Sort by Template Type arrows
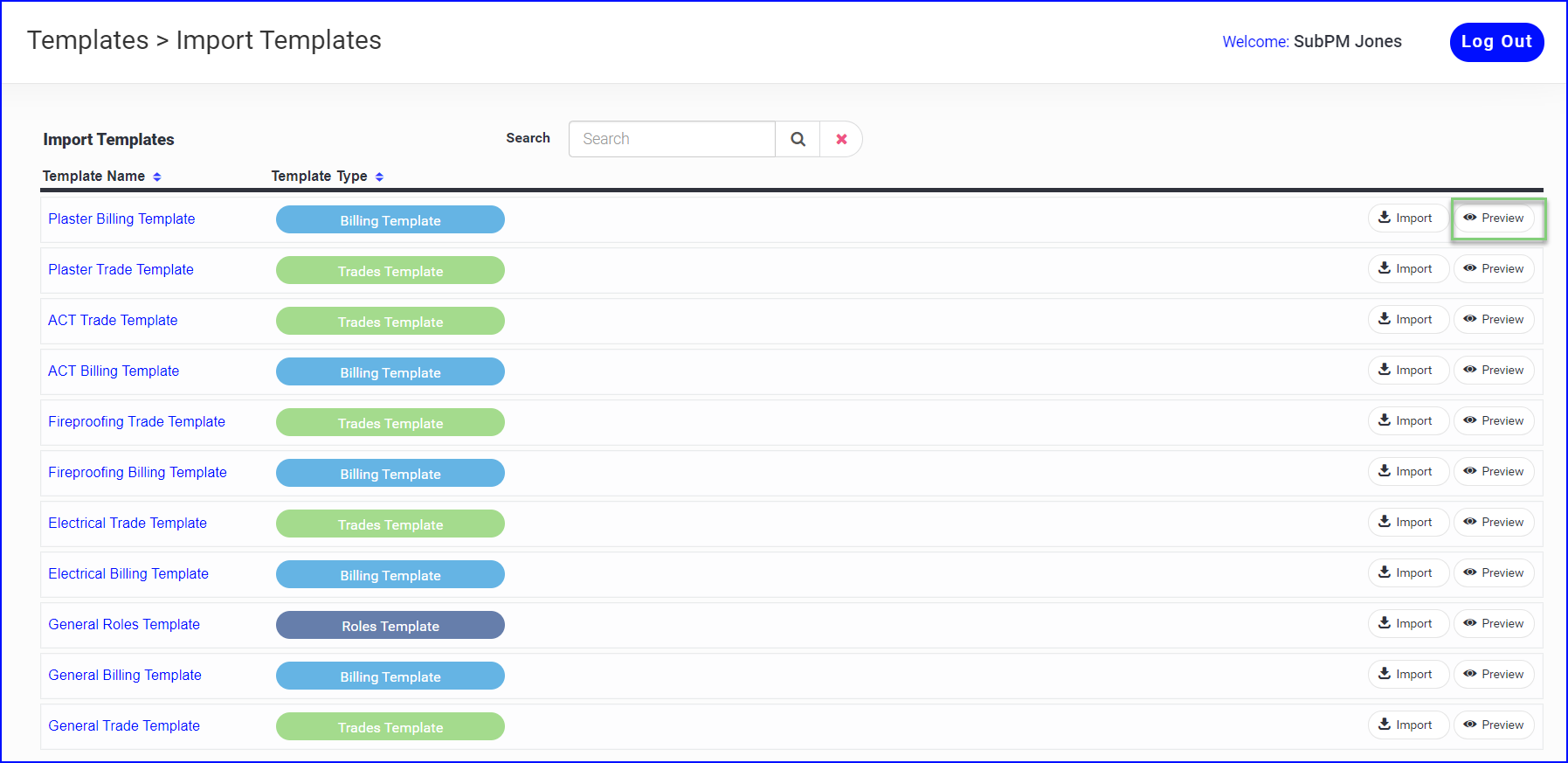The height and width of the screenshot is (763, 1568). (x=379, y=177)
